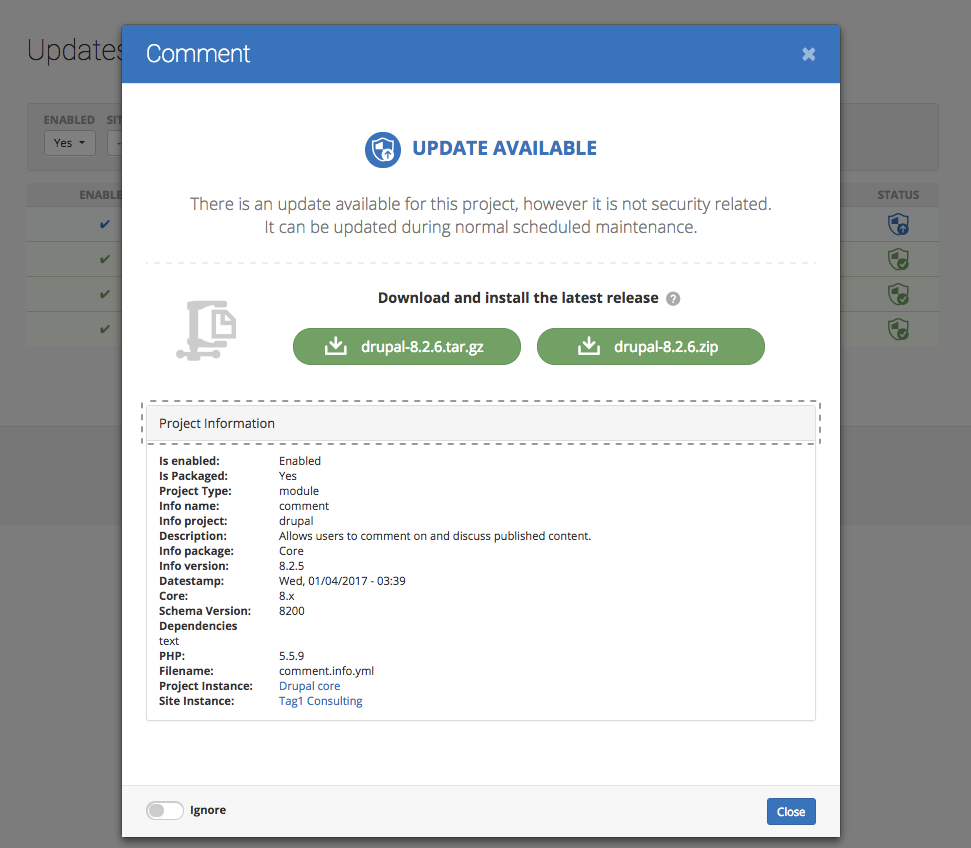This screenshot has width=971, height=848.
Task: Click the archive compress file icon
Action: [206, 330]
